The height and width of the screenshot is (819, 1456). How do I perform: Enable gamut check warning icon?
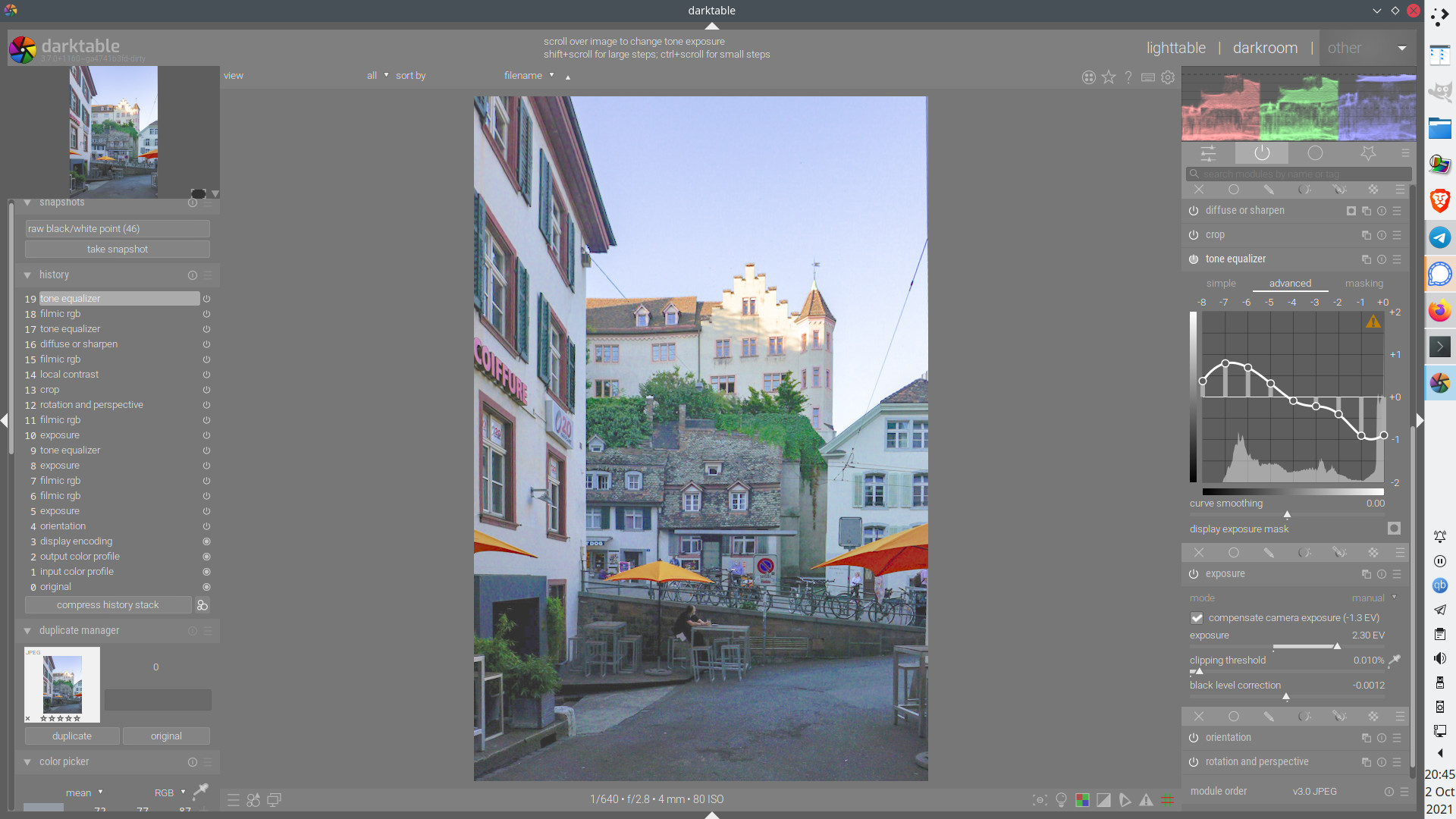point(1146,800)
